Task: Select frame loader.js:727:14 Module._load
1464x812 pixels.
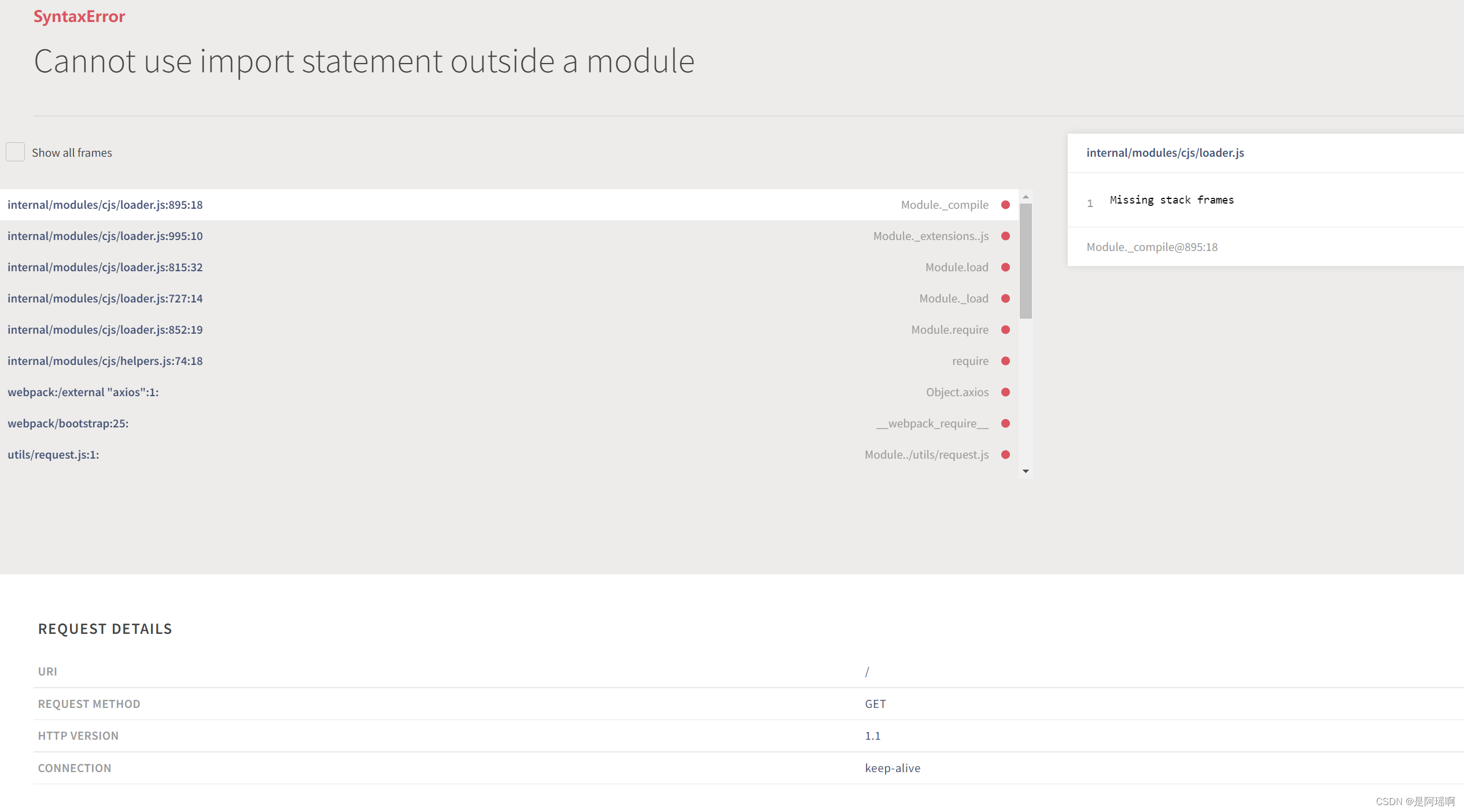Action: (x=509, y=298)
